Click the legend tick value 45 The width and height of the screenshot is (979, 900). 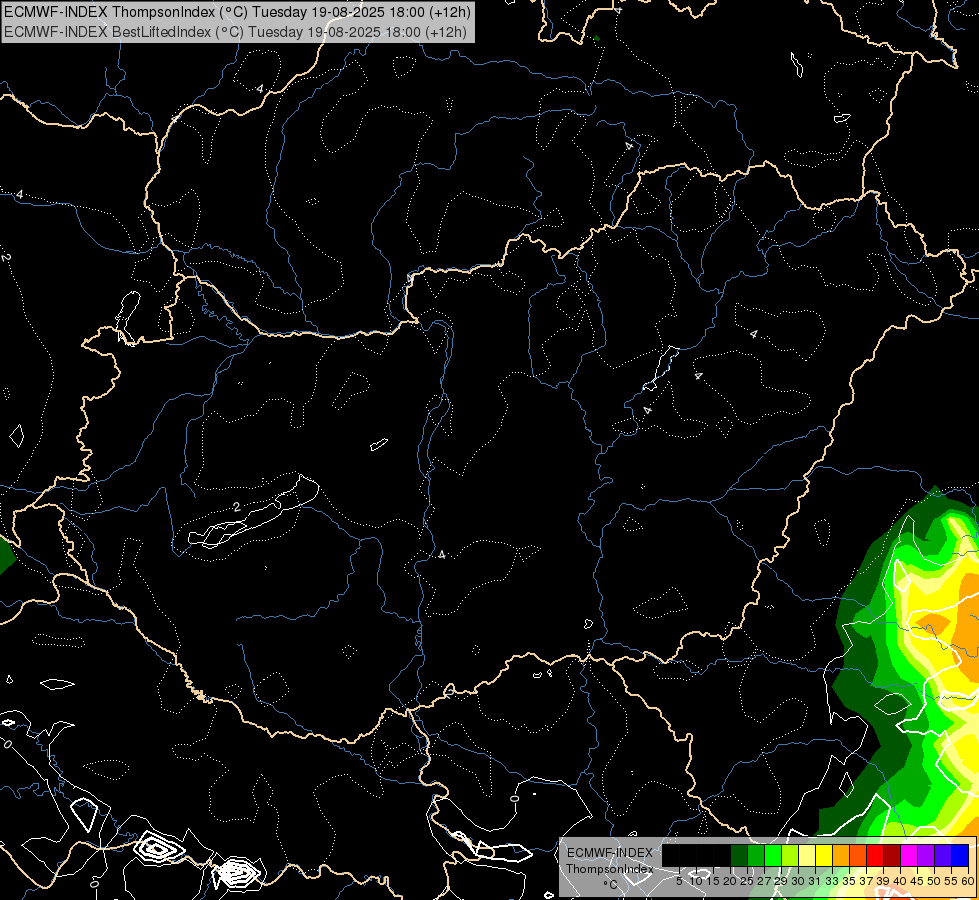coord(917,881)
